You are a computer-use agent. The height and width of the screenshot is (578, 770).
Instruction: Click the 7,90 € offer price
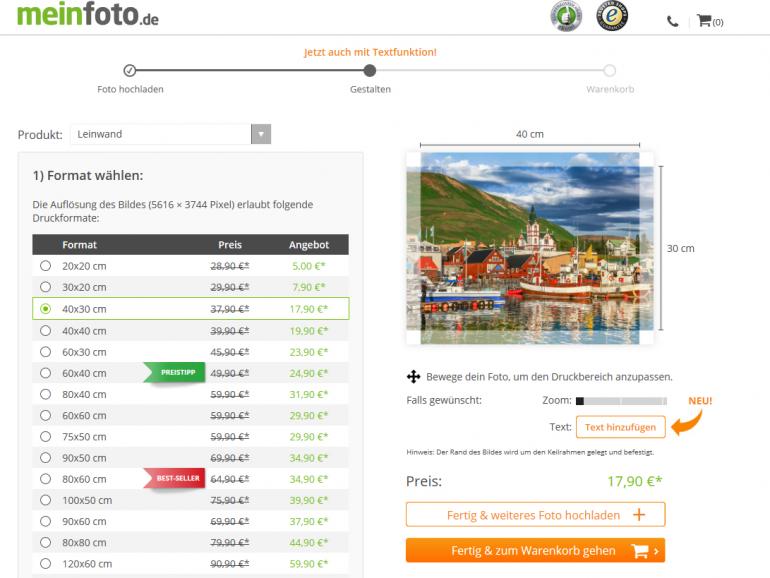coord(308,287)
